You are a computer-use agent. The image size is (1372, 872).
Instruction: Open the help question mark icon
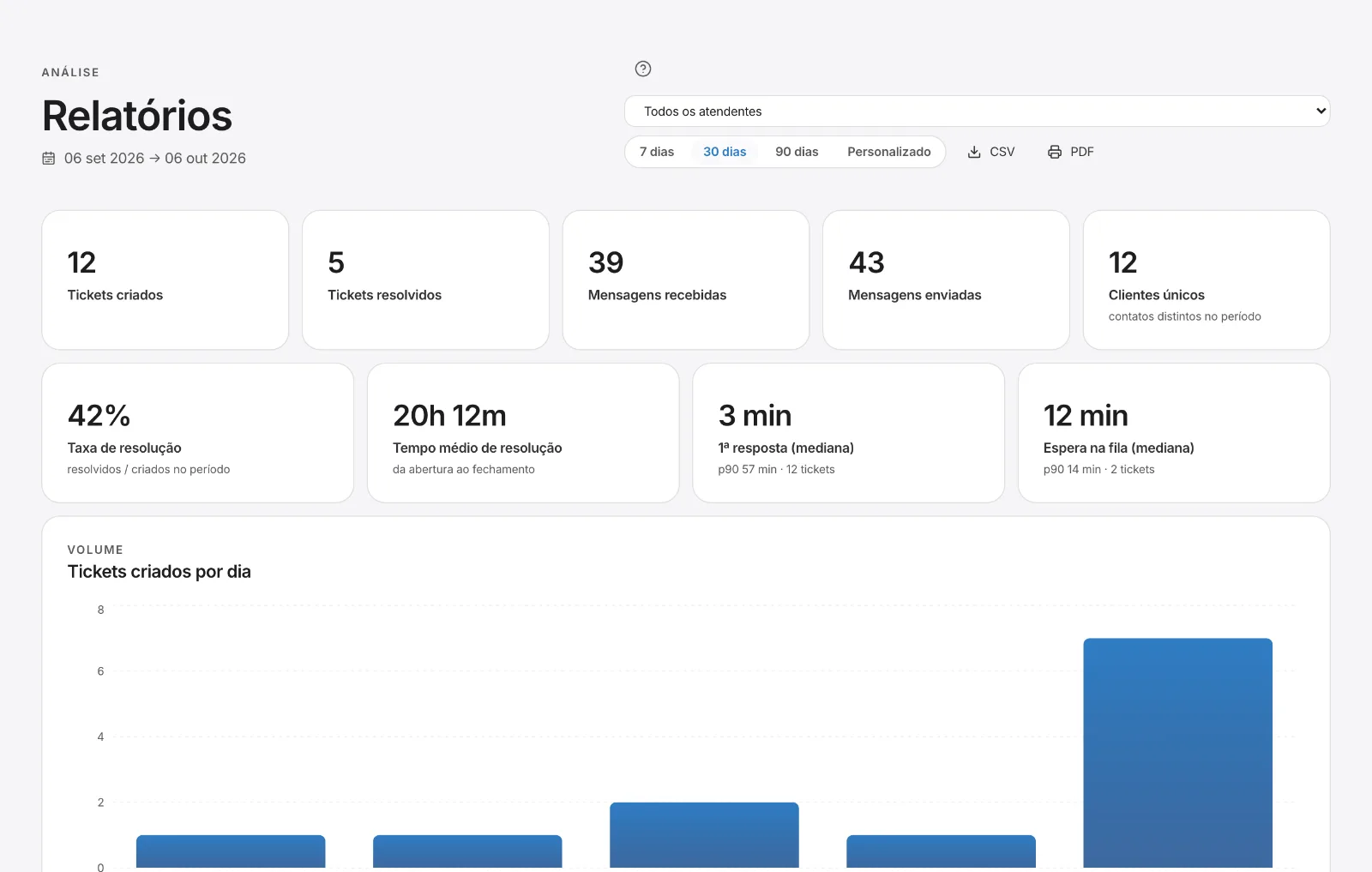[x=643, y=69]
